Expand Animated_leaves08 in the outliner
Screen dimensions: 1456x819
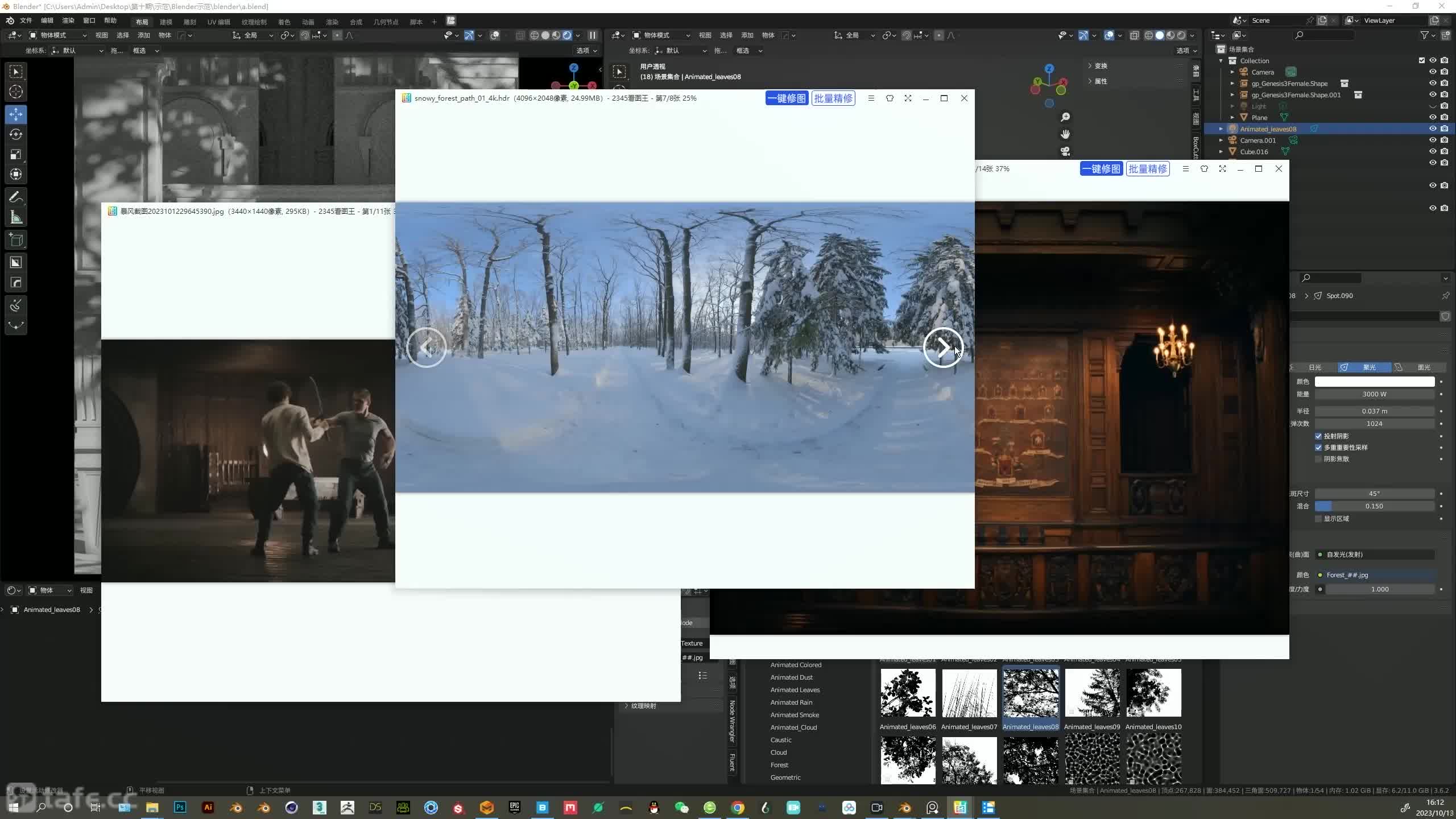tap(1221, 129)
